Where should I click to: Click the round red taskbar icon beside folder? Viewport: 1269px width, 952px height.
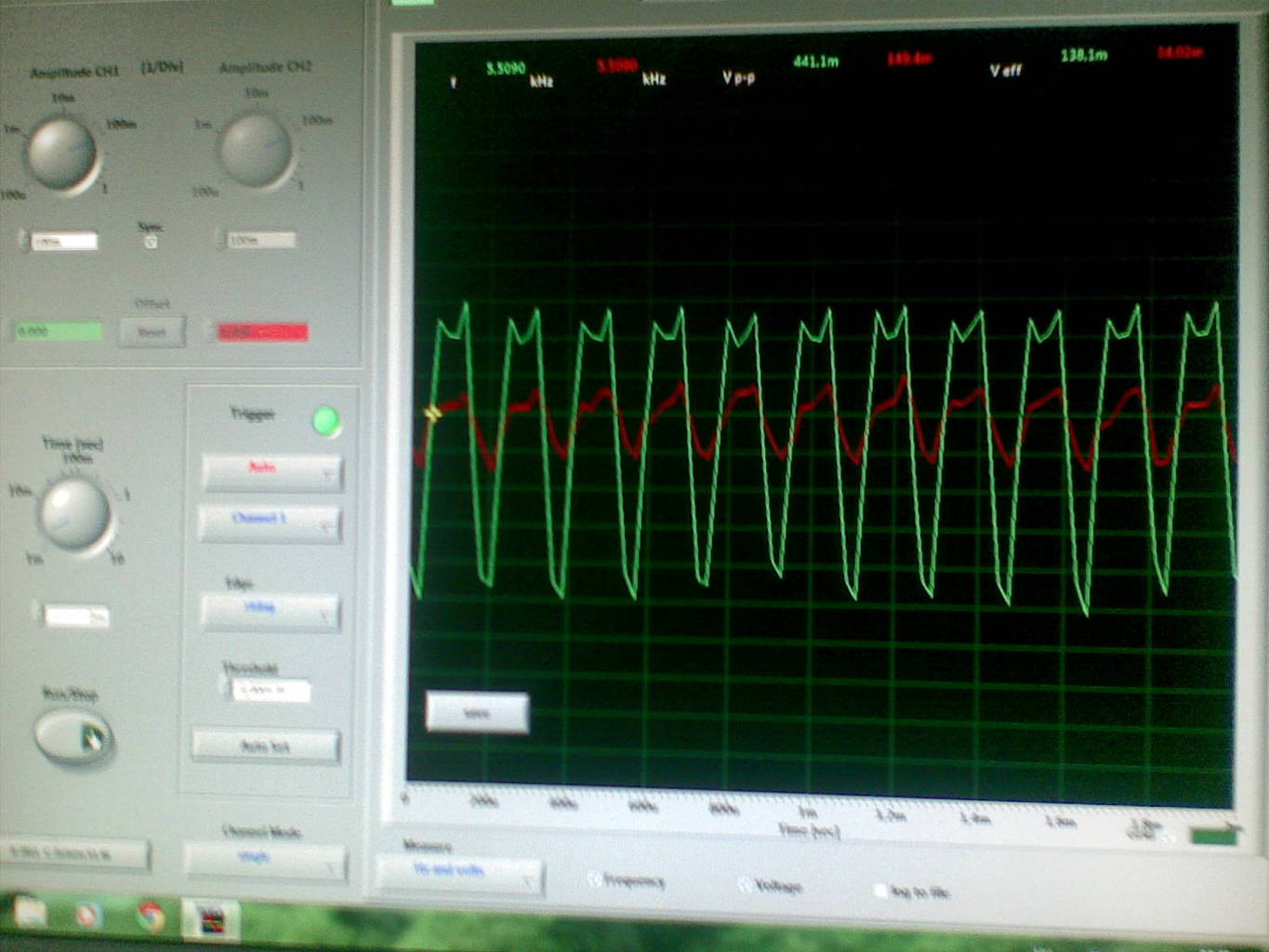[89, 916]
